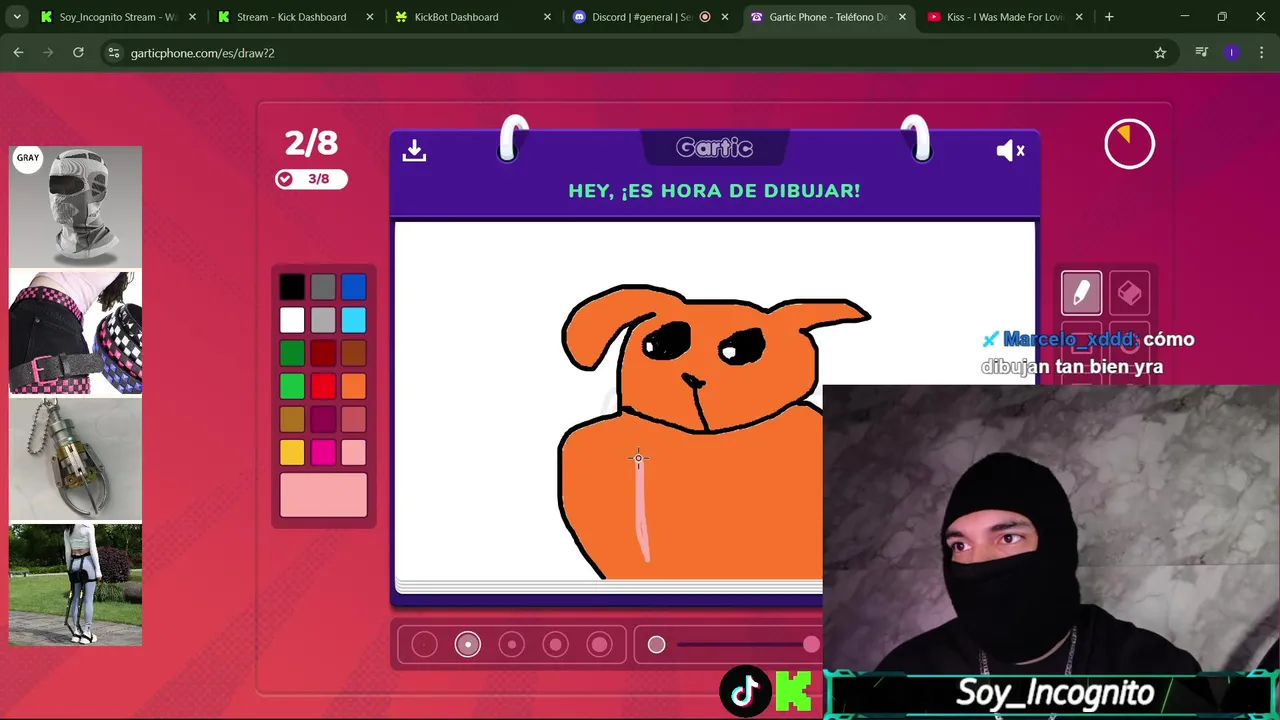1280x720 pixels.
Task: Click the 2/8 round counter text
Action: pos(311,143)
